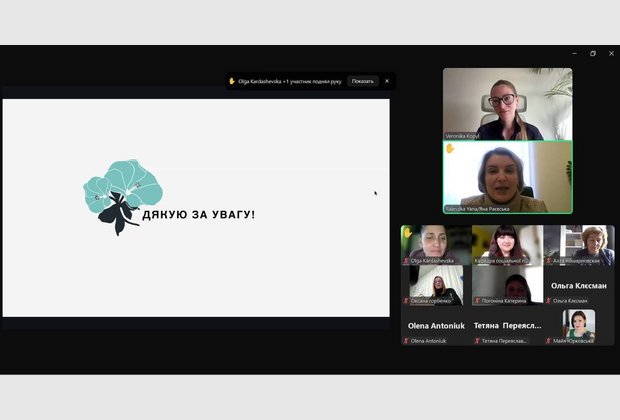Click the muted microphone icon beside Olga Kardashevska
620x420 pixels.
pyautogui.click(x=406, y=261)
